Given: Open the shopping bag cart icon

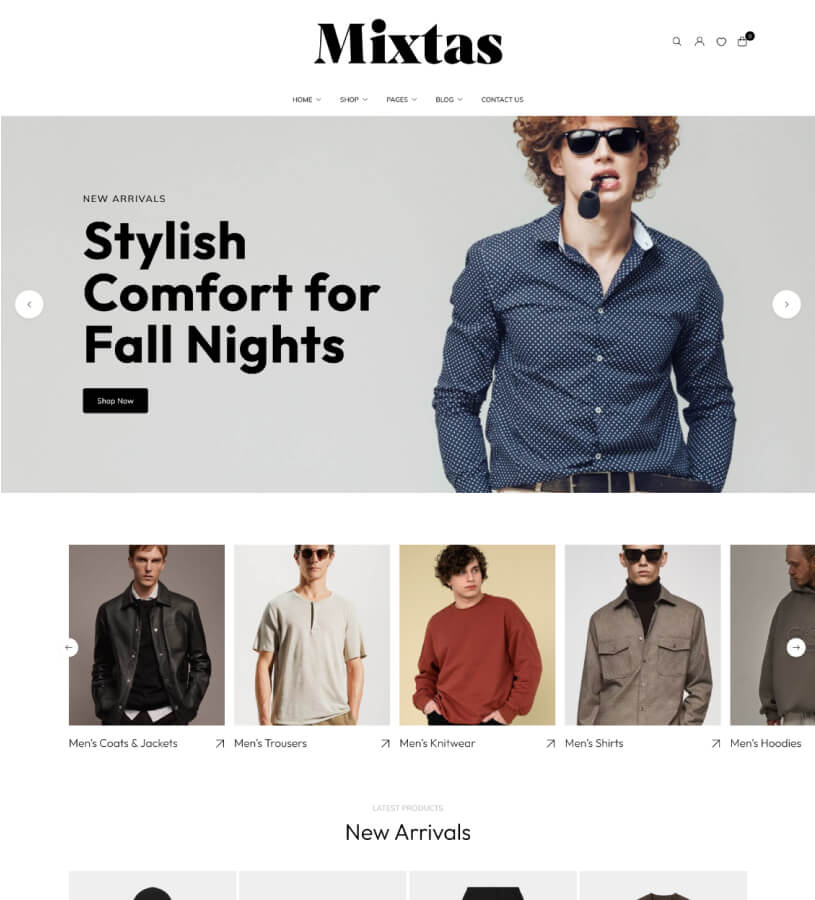Looking at the screenshot, I should point(743,41).
